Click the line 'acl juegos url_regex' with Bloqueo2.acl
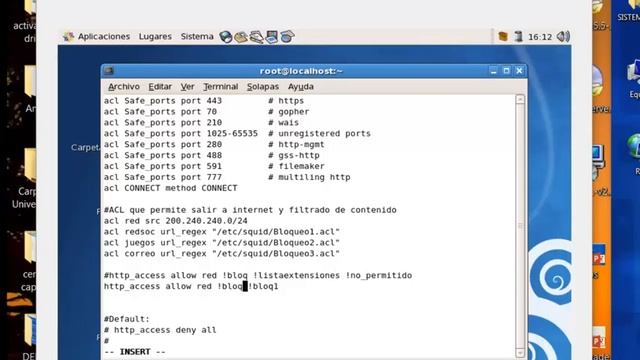The height and width of the screenshot is (360, 640). (x=222, y=242)
